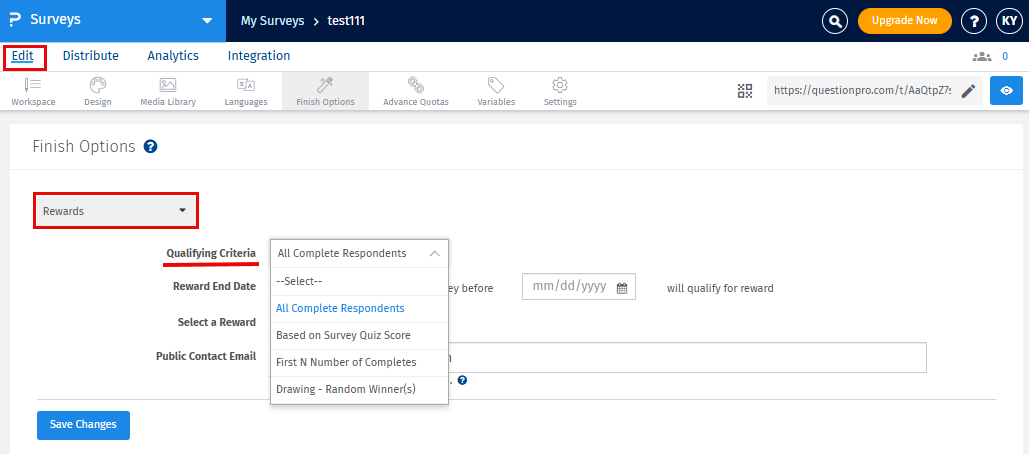Click the Reward End Date field
Viewport: 1029px width, 454px height.
pos(578,287)
